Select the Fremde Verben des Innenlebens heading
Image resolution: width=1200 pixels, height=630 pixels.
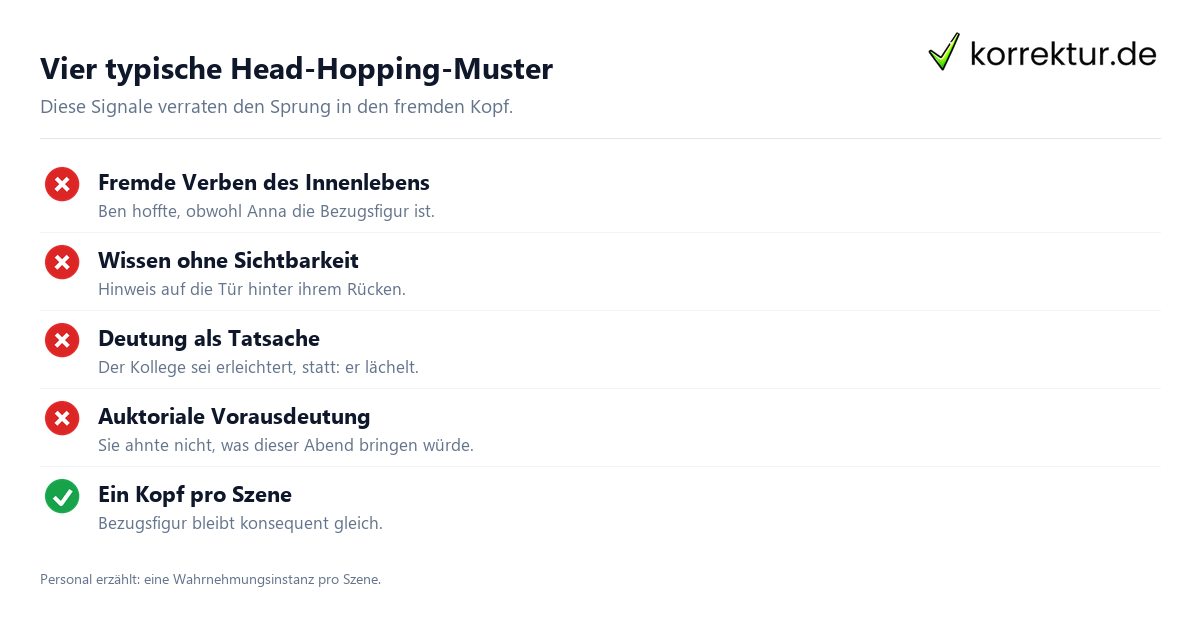pos(264,183)
